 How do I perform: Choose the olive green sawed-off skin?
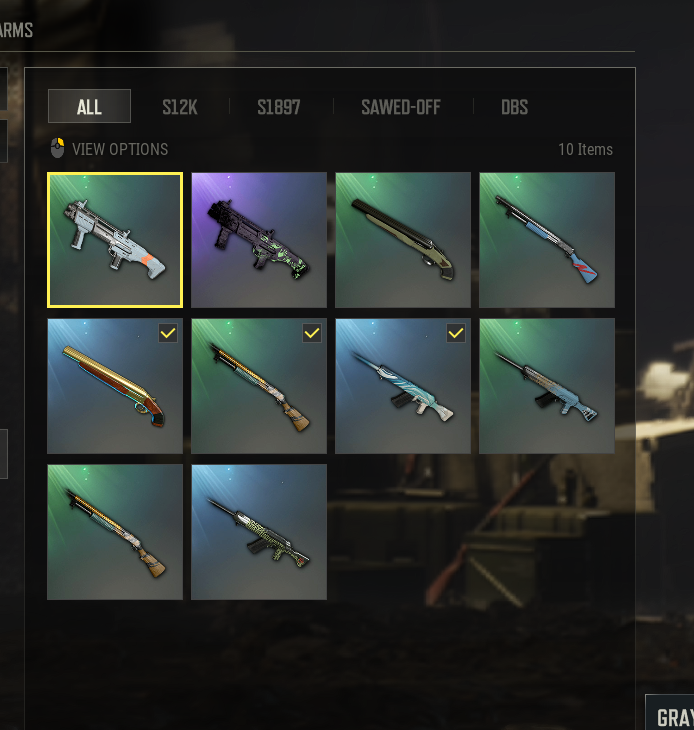tap(403, 240)
